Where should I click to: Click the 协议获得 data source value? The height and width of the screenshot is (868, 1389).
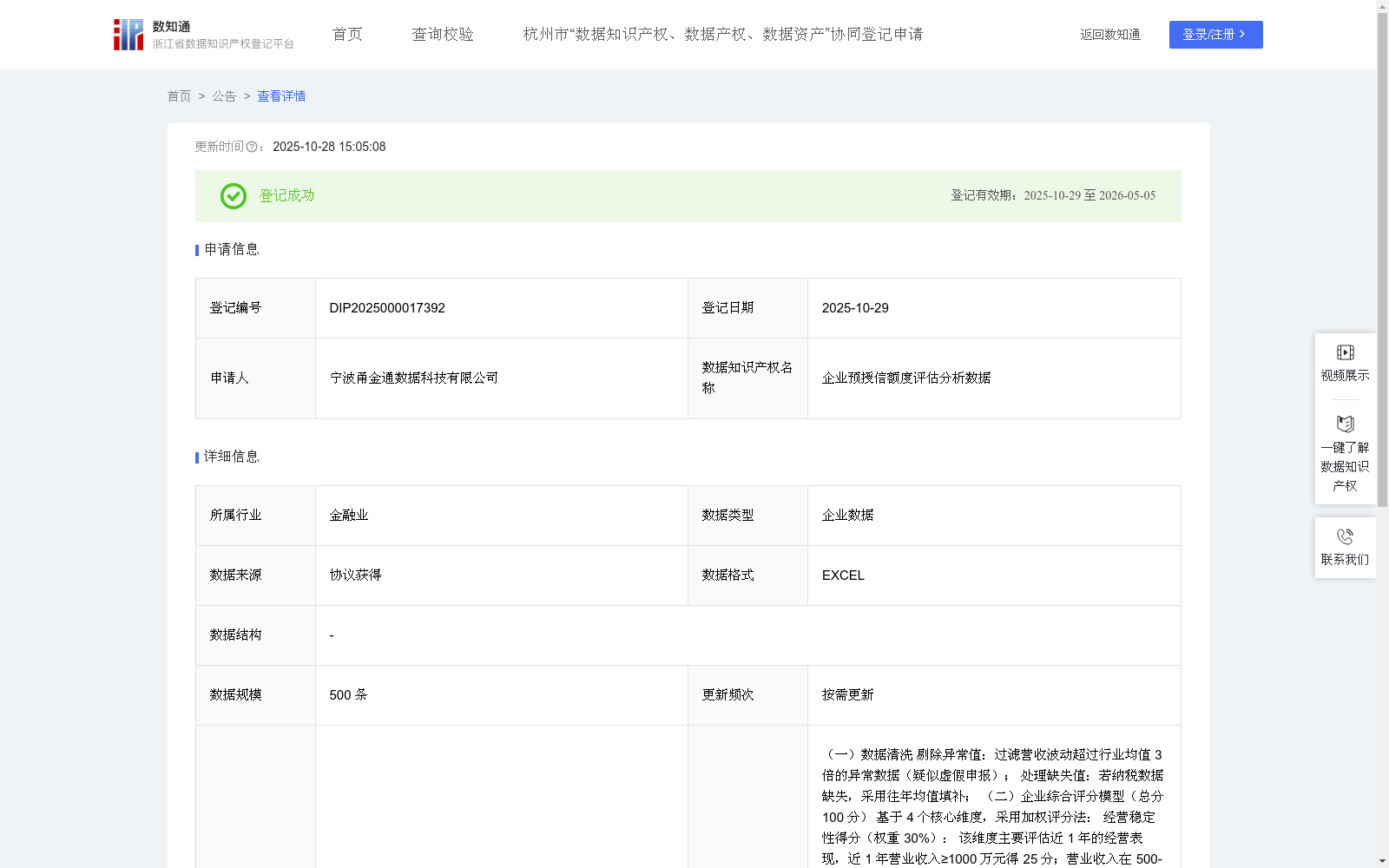click(x=355, y=575)
